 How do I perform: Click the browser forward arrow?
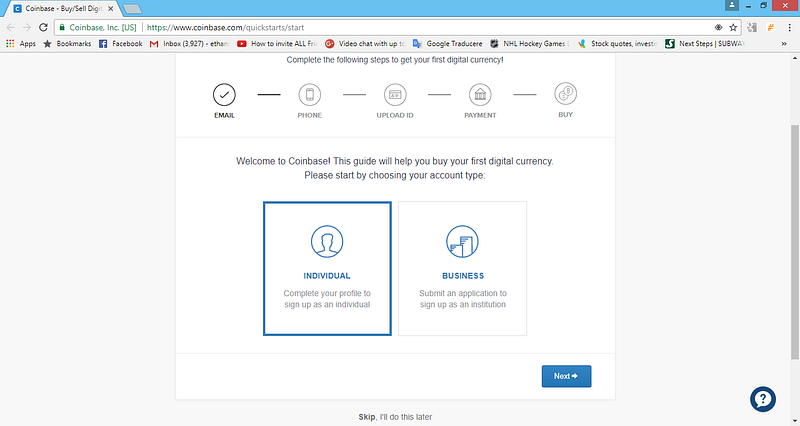click(27, 28)
